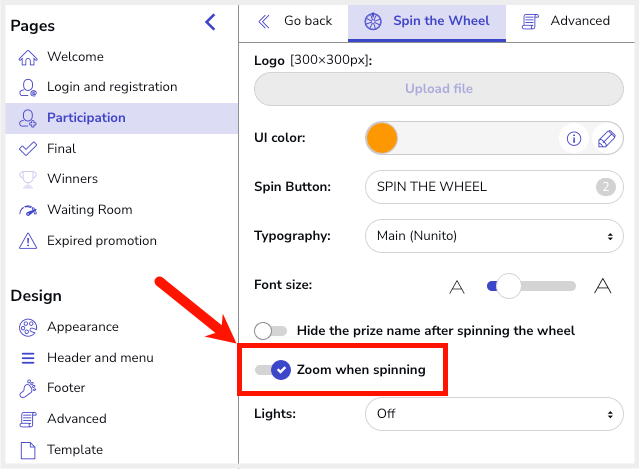Click the Waiting Room gauge icon

pos(28,210)
